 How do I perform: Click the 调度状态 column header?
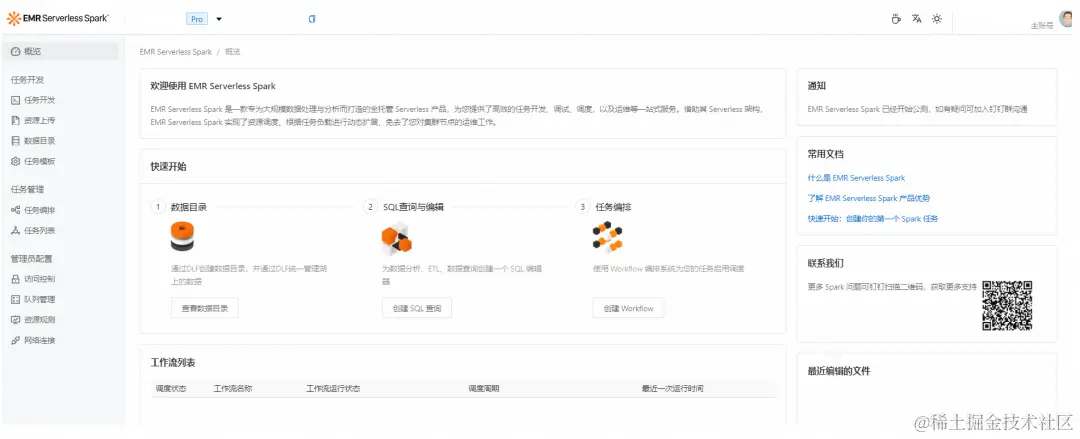pos(171,389)
